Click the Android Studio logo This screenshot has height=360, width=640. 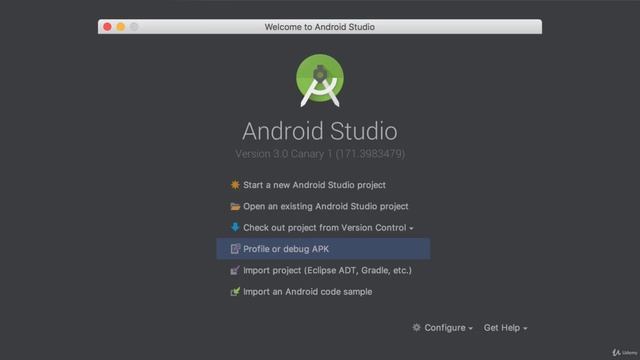click(x=320, y=80)
